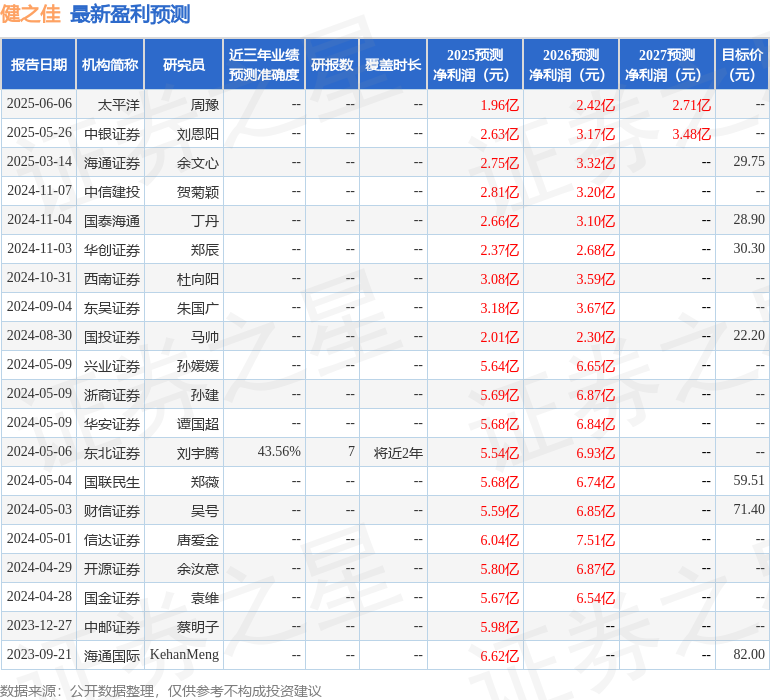Click institution 浙商证券
Screen dimensions: 770x700
[x=112, y=394]
